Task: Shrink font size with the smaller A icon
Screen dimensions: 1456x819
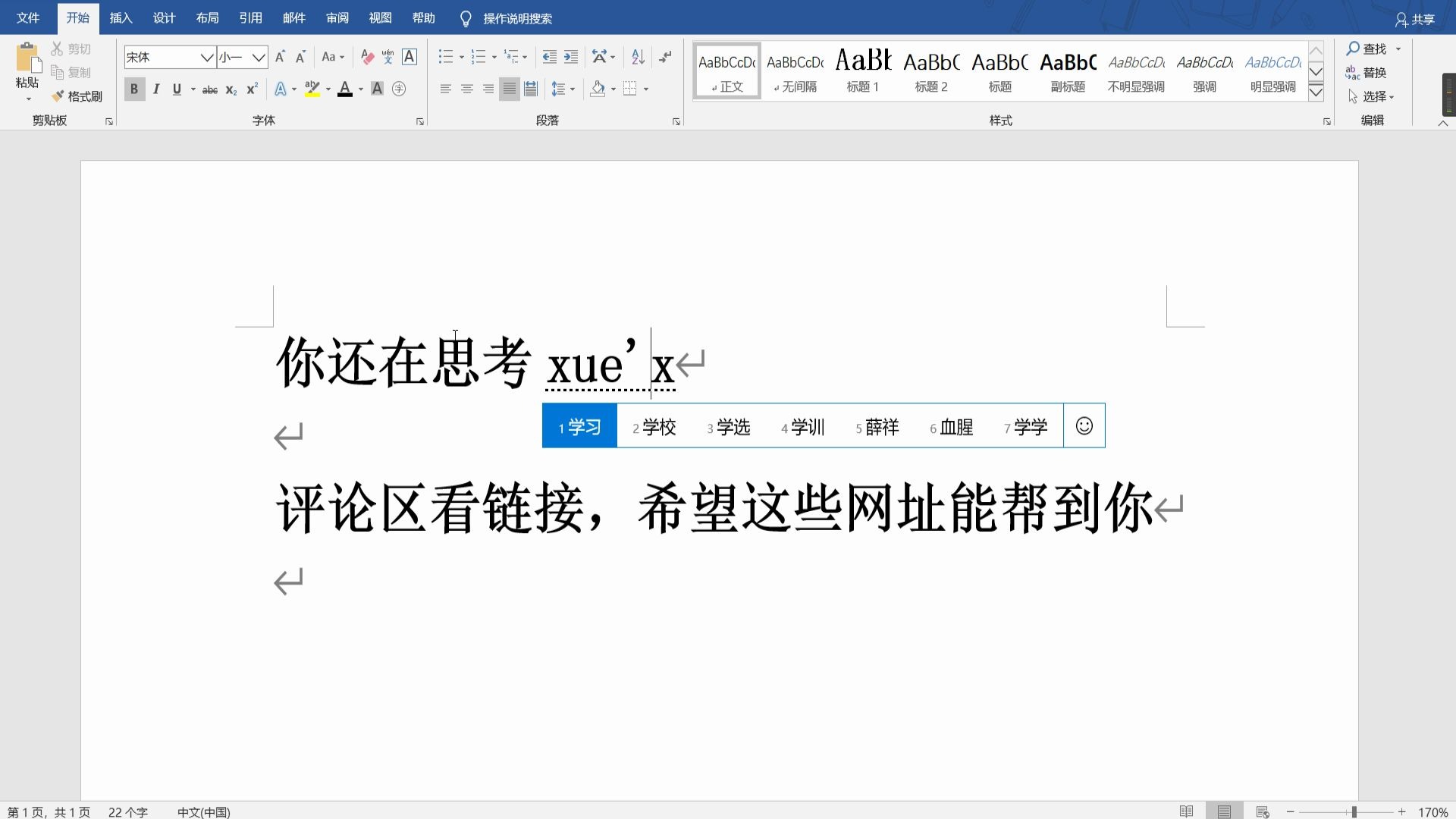Action: pyautogui.click(x=300, y=57)
